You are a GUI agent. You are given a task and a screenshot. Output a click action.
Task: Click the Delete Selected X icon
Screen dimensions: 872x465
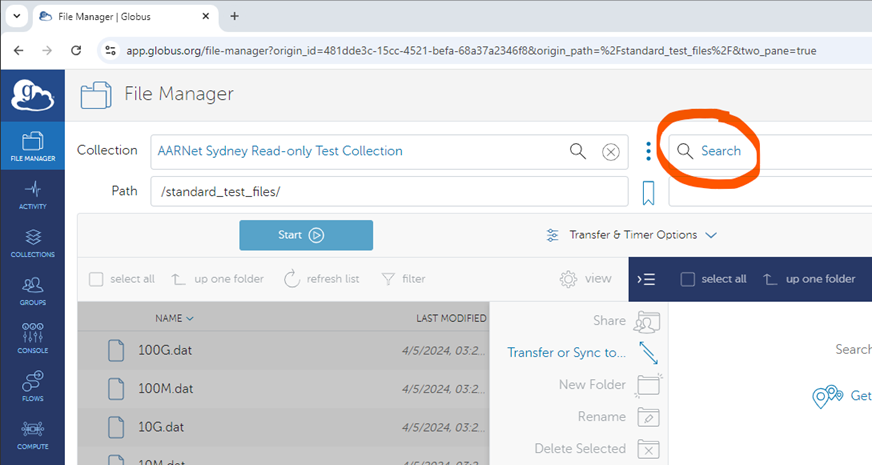pos(648,449)
